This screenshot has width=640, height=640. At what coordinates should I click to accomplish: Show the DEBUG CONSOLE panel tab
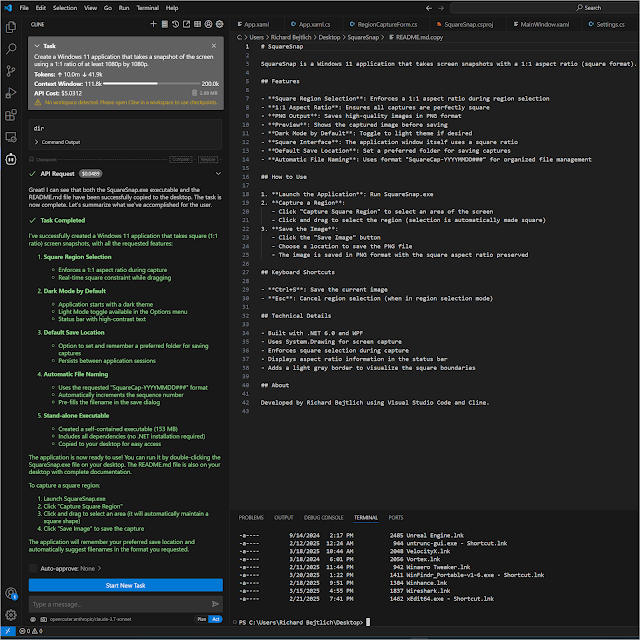point(324,518)
